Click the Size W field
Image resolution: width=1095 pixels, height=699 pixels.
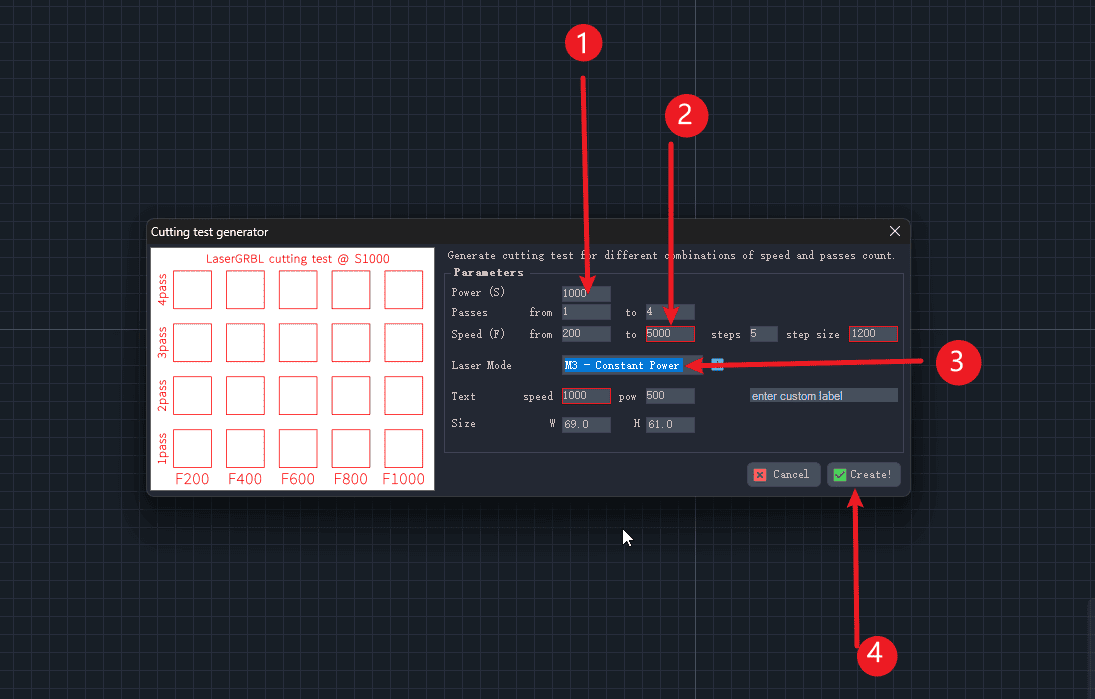click(x=586, y=424)
